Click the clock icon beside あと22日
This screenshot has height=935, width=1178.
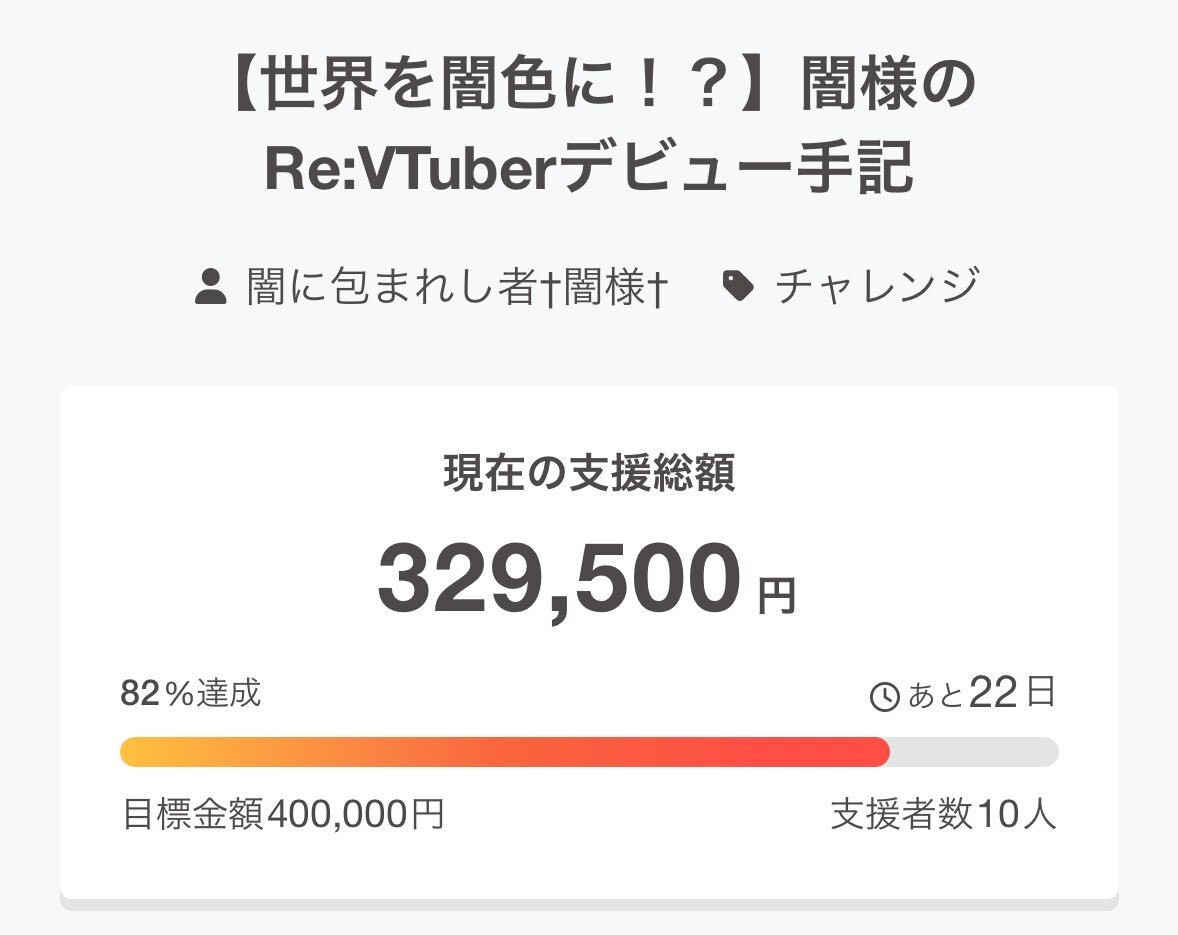[x=884, y=696]
